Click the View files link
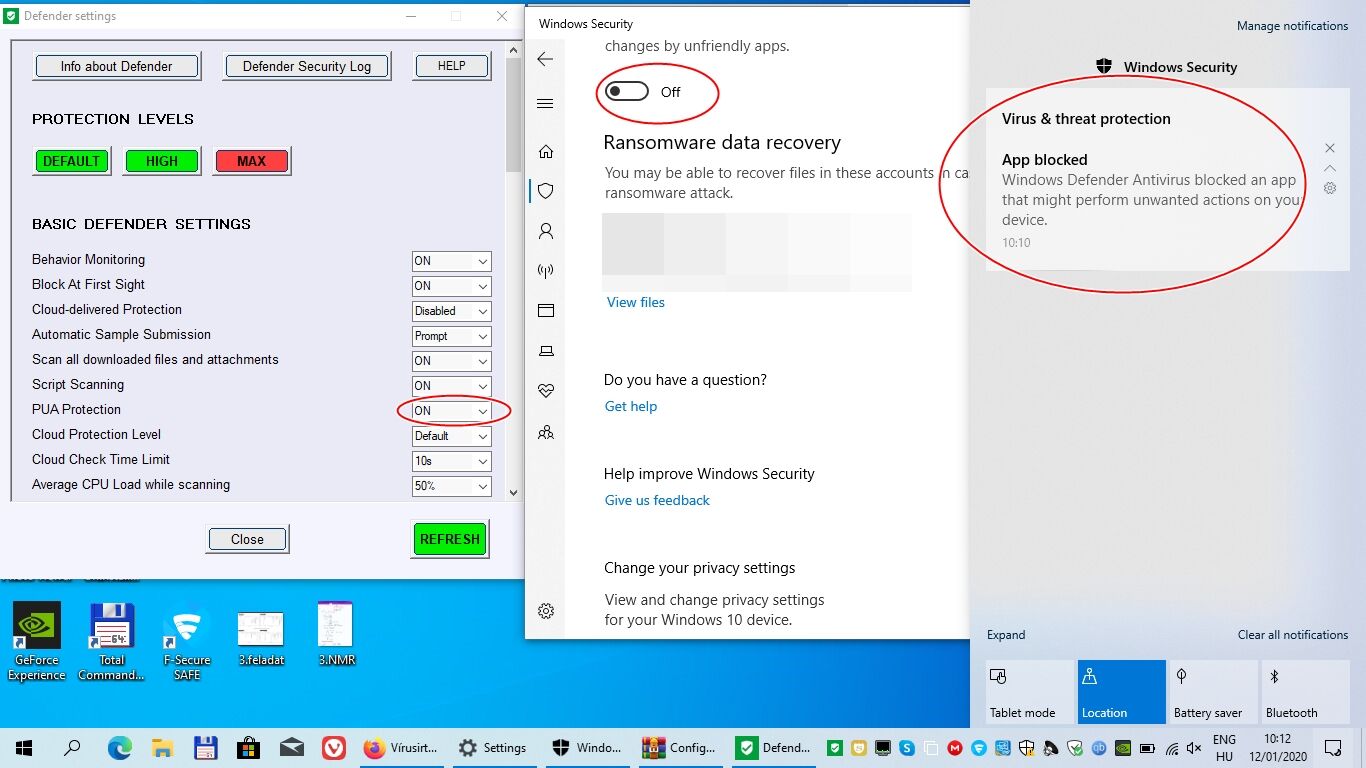This screenshot has height=768, width=1366. click(636, 302)
